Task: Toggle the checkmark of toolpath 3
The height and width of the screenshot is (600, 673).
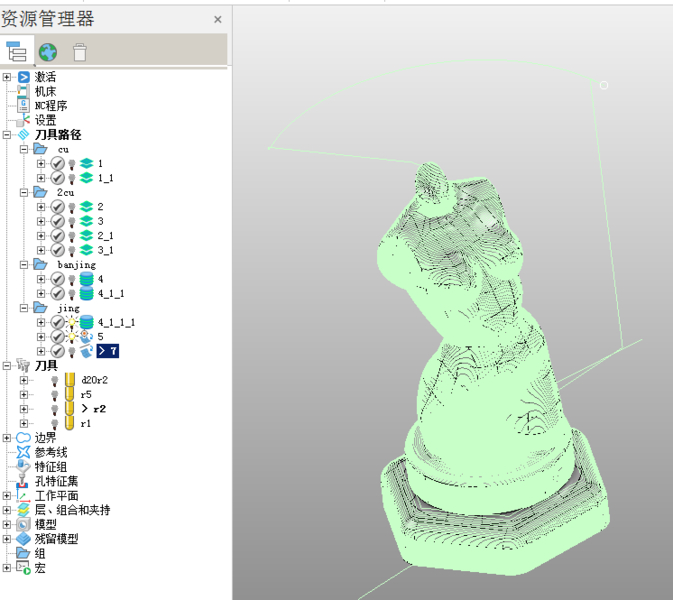Action: pos(58,221)
